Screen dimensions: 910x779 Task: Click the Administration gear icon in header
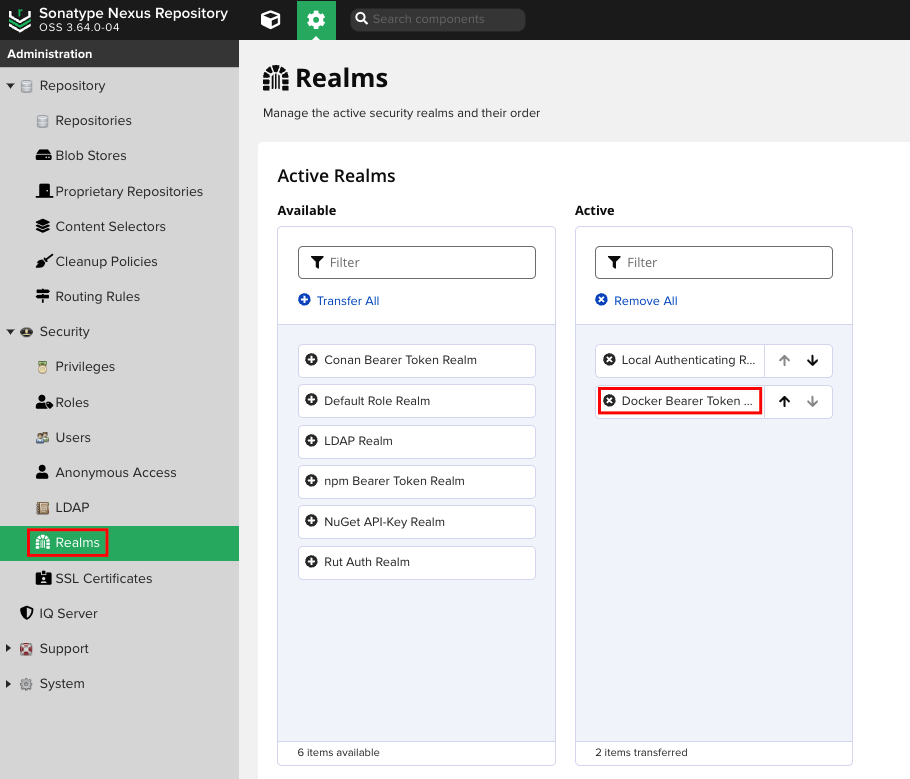[x=316, y=20]
